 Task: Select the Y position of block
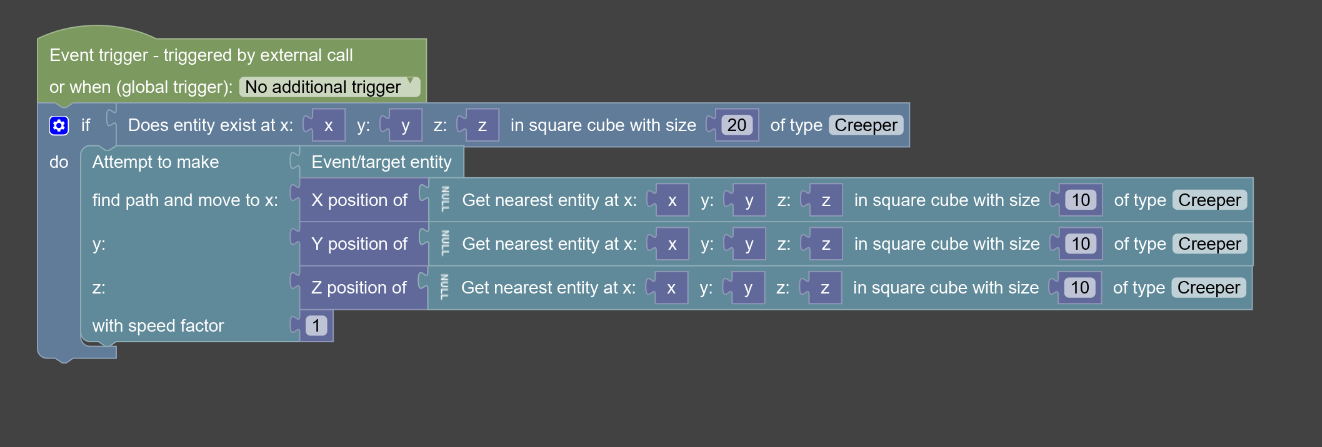pyautogui.click(x=360, y=244)
